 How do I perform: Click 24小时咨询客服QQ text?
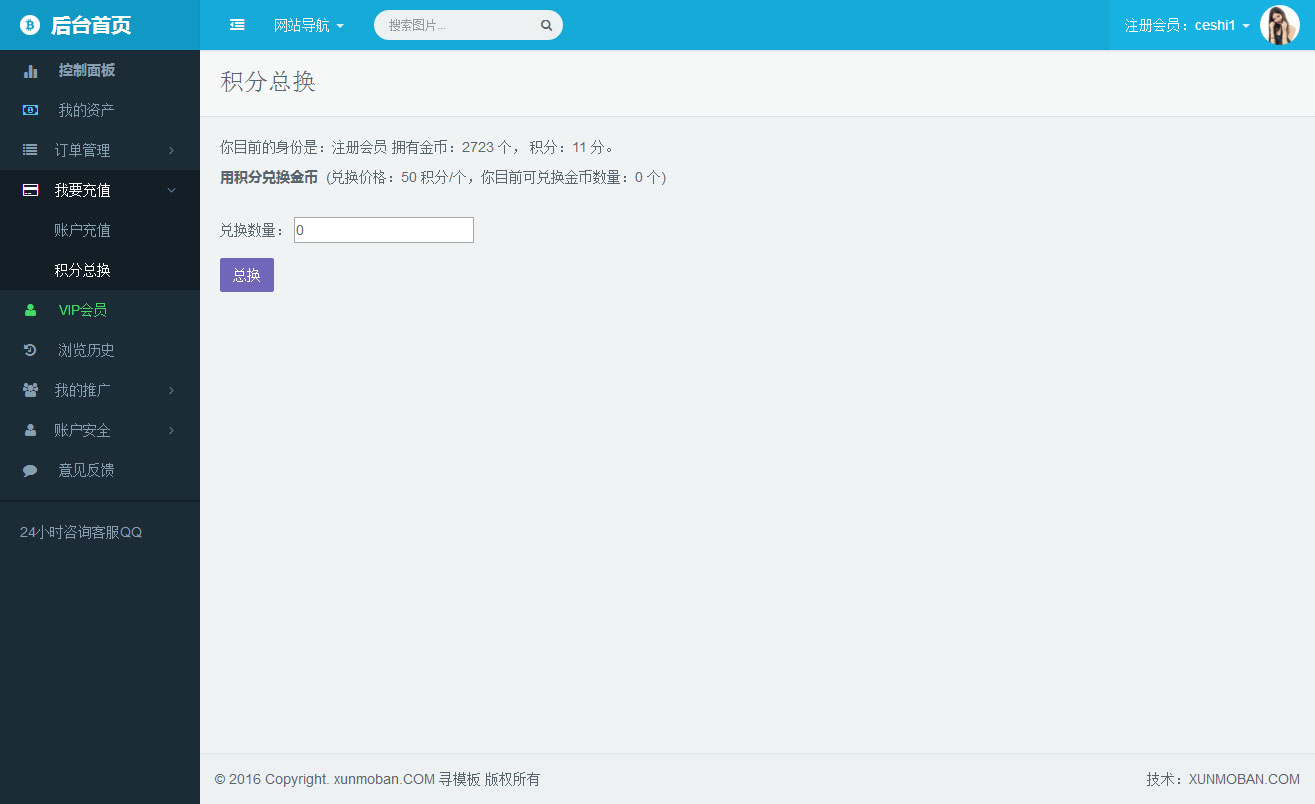[81, 532]
